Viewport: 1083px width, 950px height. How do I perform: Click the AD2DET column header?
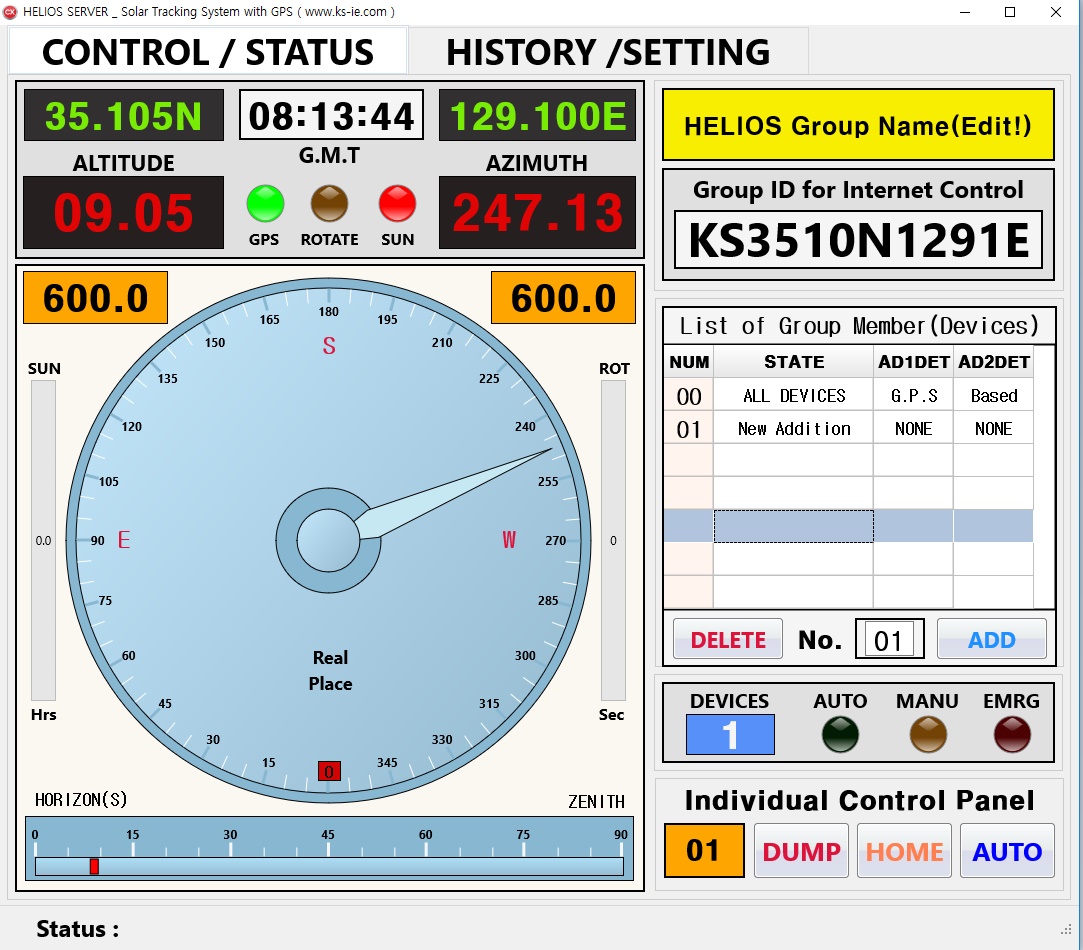(994, 361)
